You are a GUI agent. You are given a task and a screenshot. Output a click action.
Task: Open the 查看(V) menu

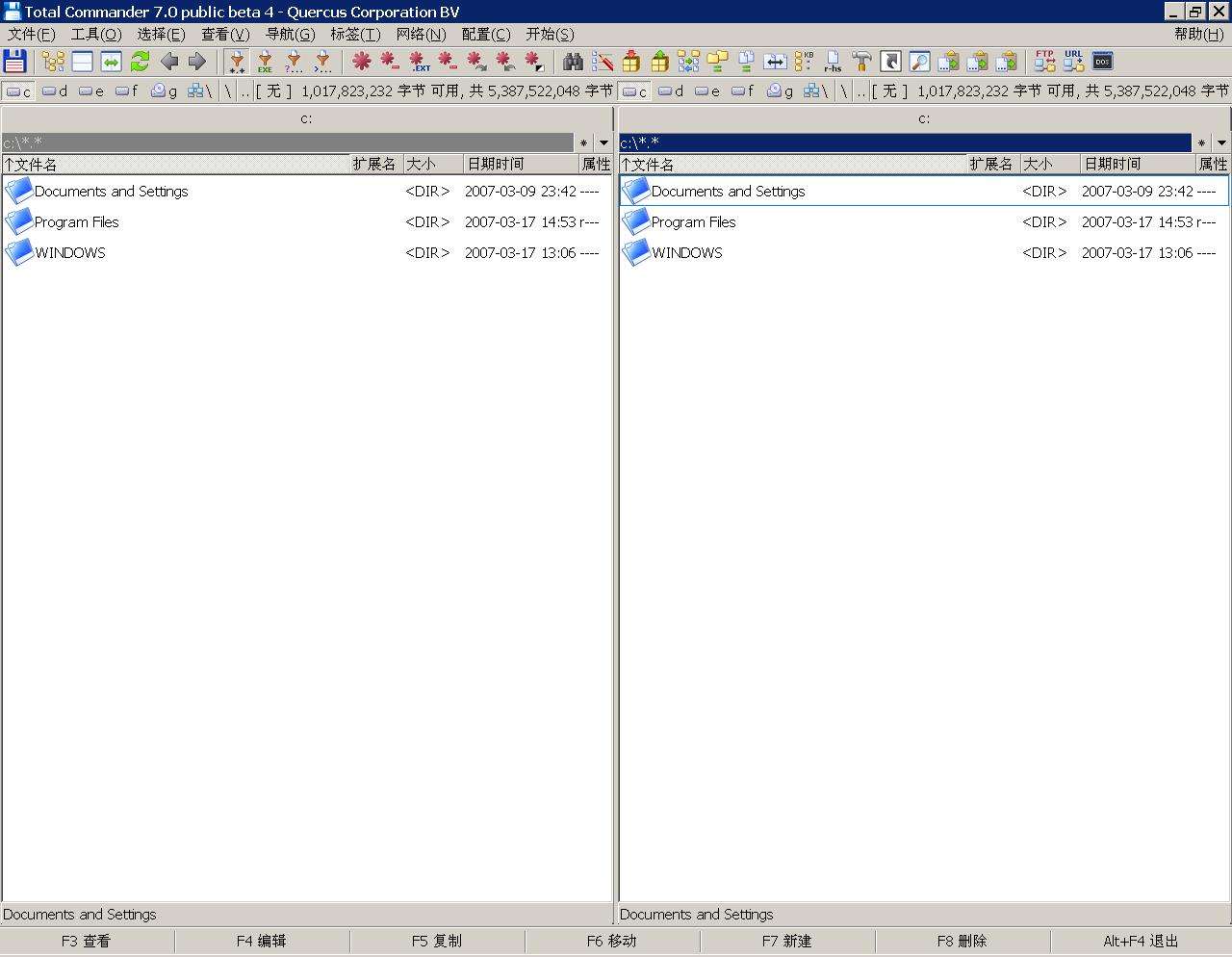[225, 34]
